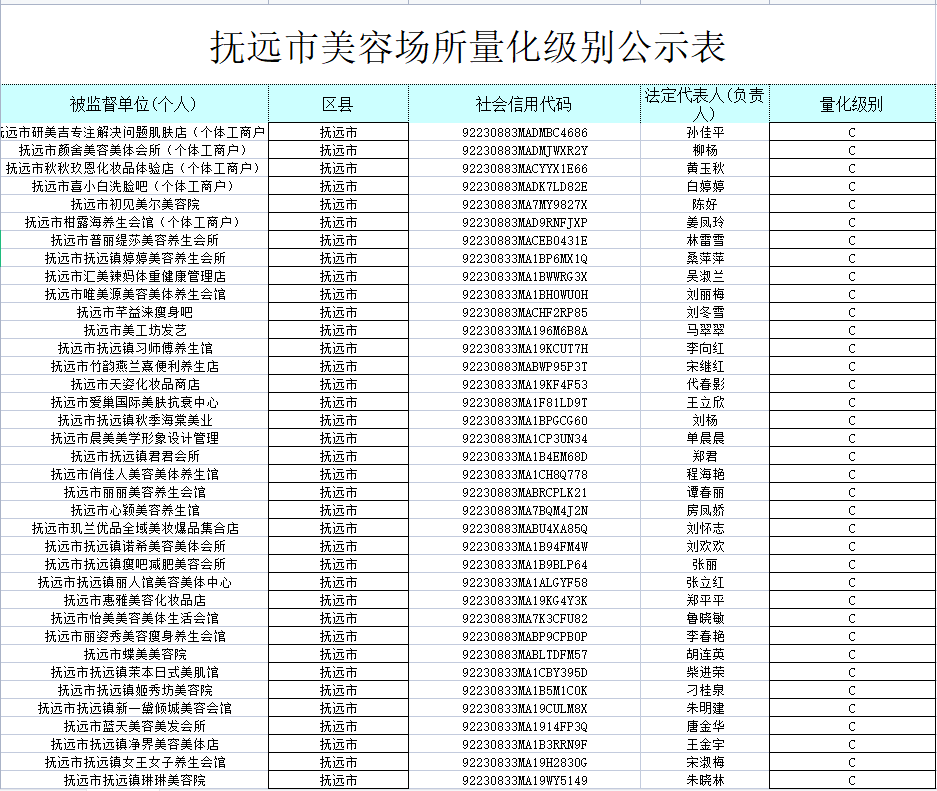
Task: Select 抚远市汇美辣妈体重健康管理店 cell
Action: (x=135, y=276)
